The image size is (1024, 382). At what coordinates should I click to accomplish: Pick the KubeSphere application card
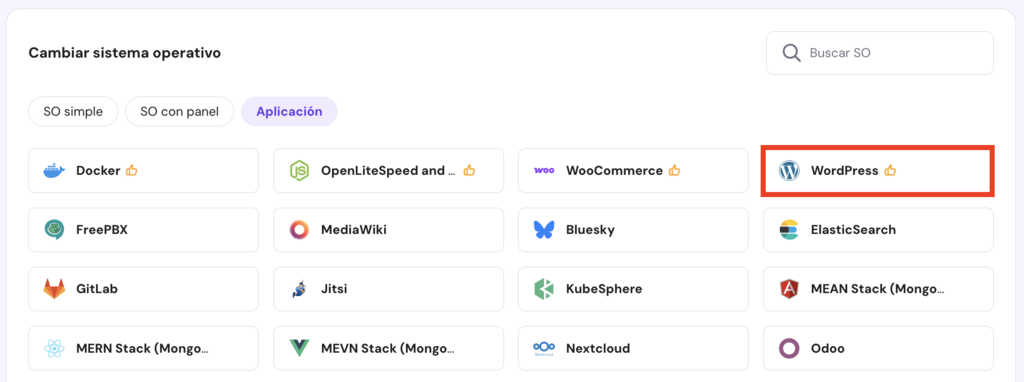pyautogui.click(x=633, y=289)
